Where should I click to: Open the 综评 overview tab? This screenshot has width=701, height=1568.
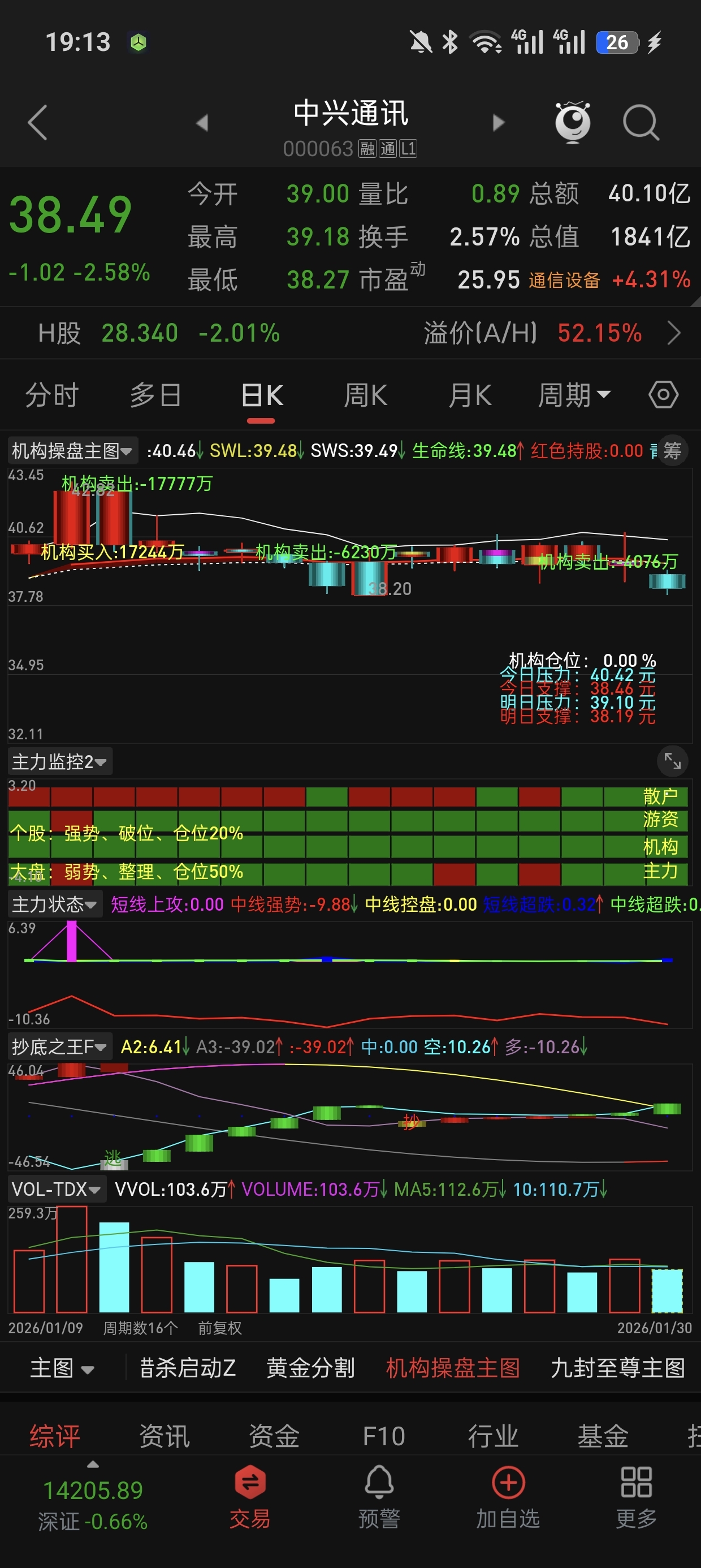tap(55, 1436)
